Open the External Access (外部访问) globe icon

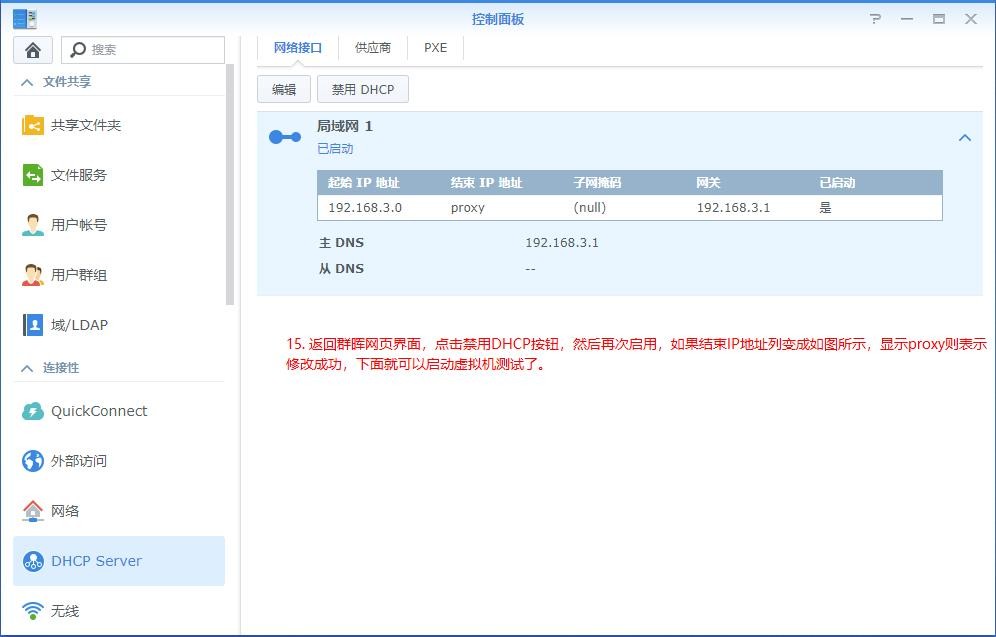click(32, 461)
